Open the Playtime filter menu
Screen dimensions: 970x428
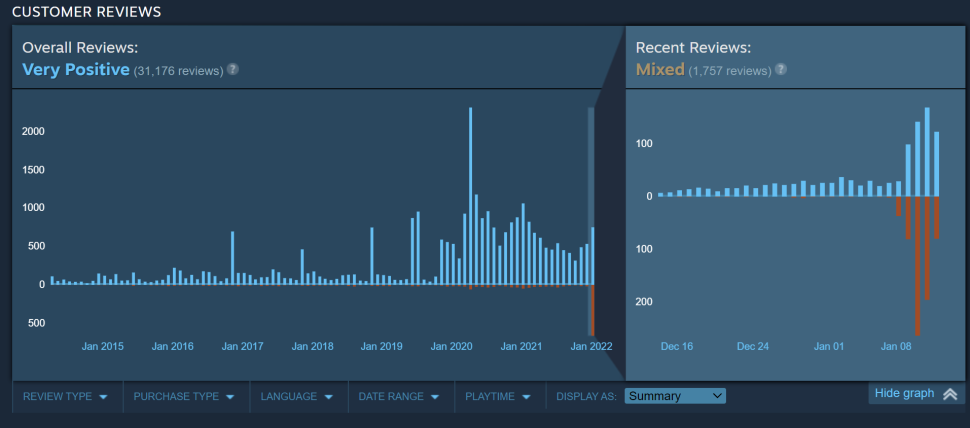[499, 396]
